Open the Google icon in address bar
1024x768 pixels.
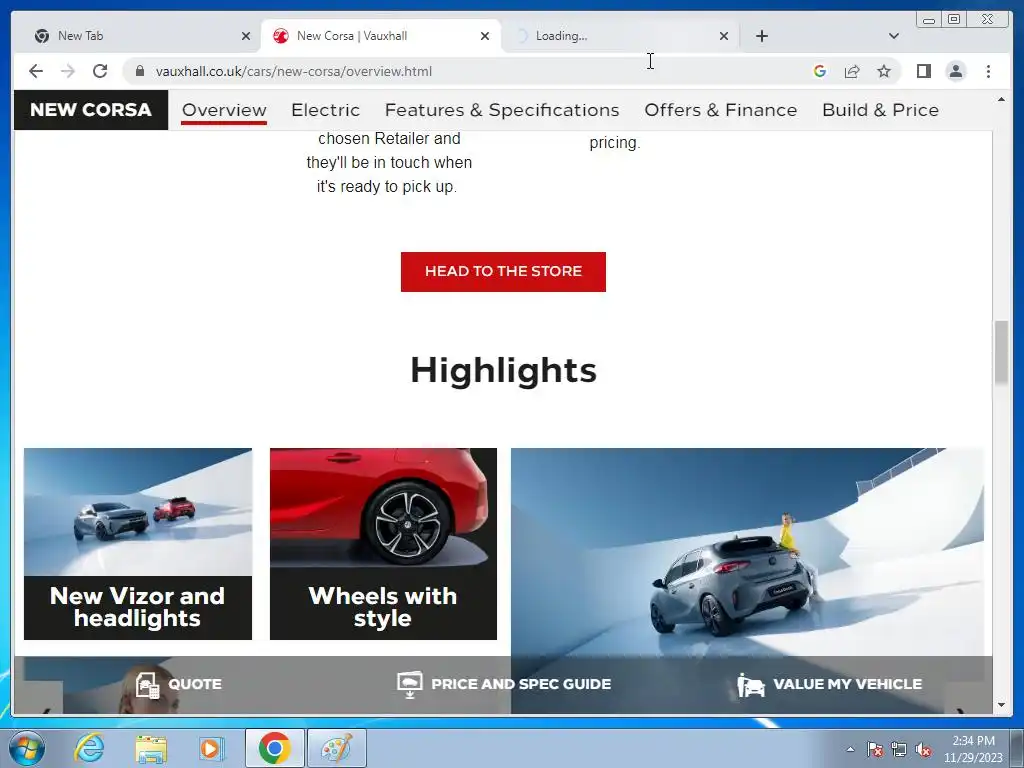pyautogui.click(x=820, y=71)
